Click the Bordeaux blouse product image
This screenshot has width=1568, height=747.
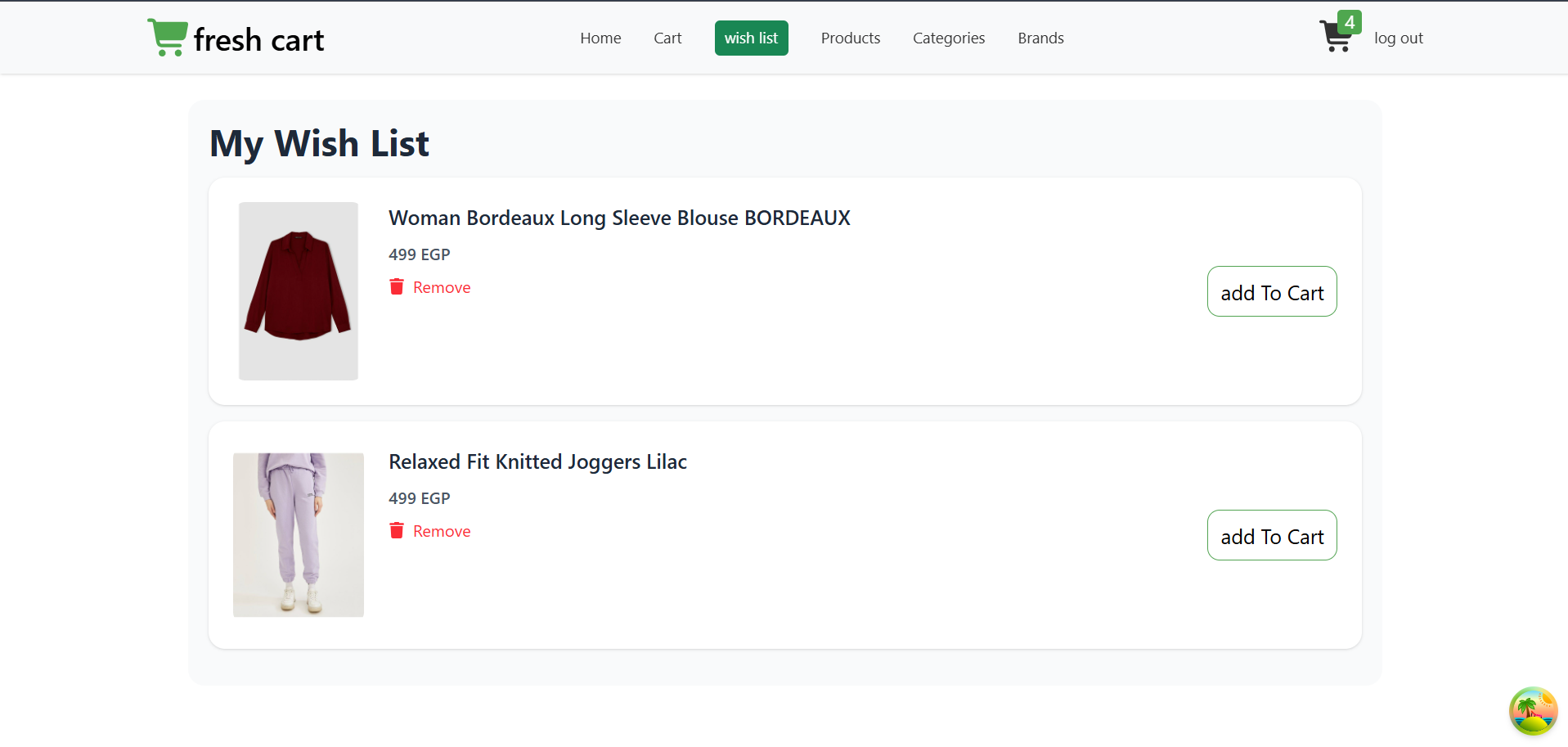point(299,291)
